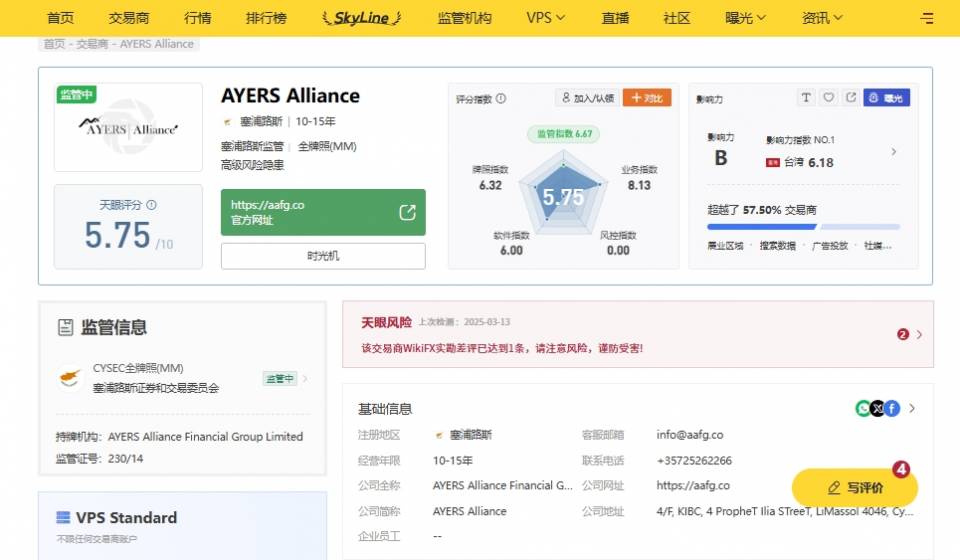
Task: Expand the 曝光 dropdown menu
Action: [745, 18]
